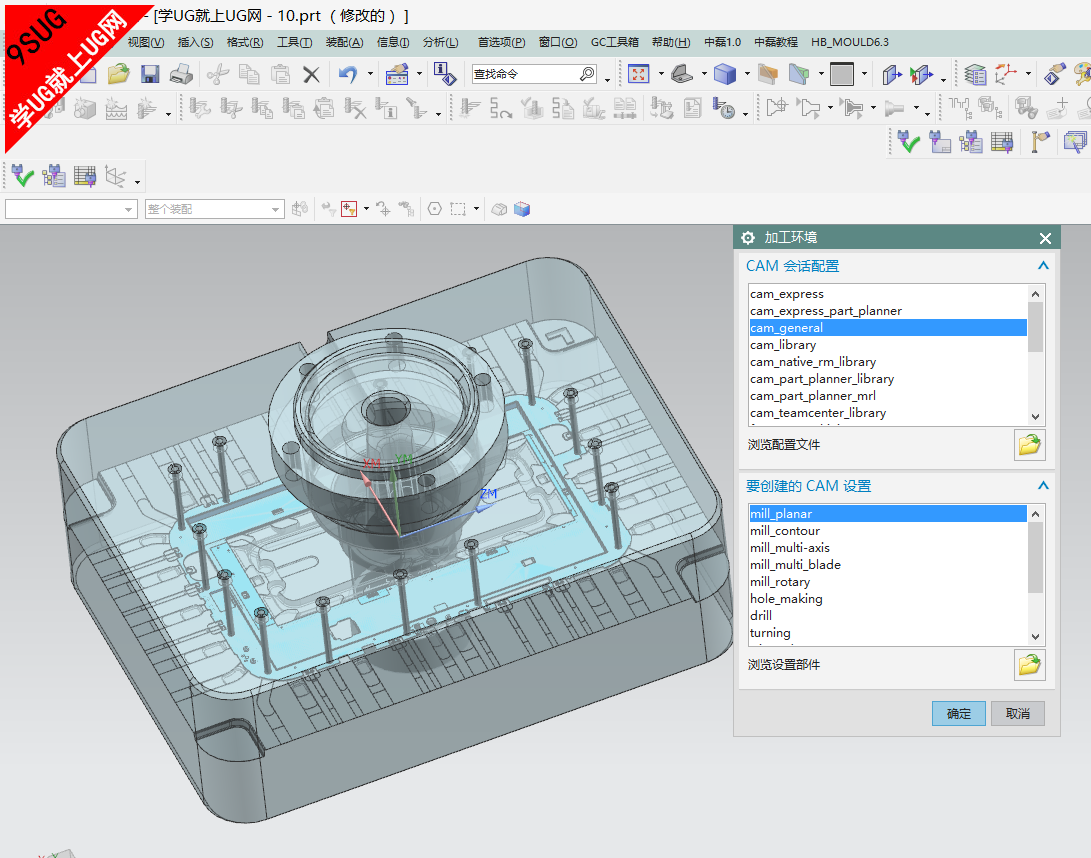Click the Paste clipboard icon
The width and height of the screenshot is (1091, 858).
tap(280, 74)
